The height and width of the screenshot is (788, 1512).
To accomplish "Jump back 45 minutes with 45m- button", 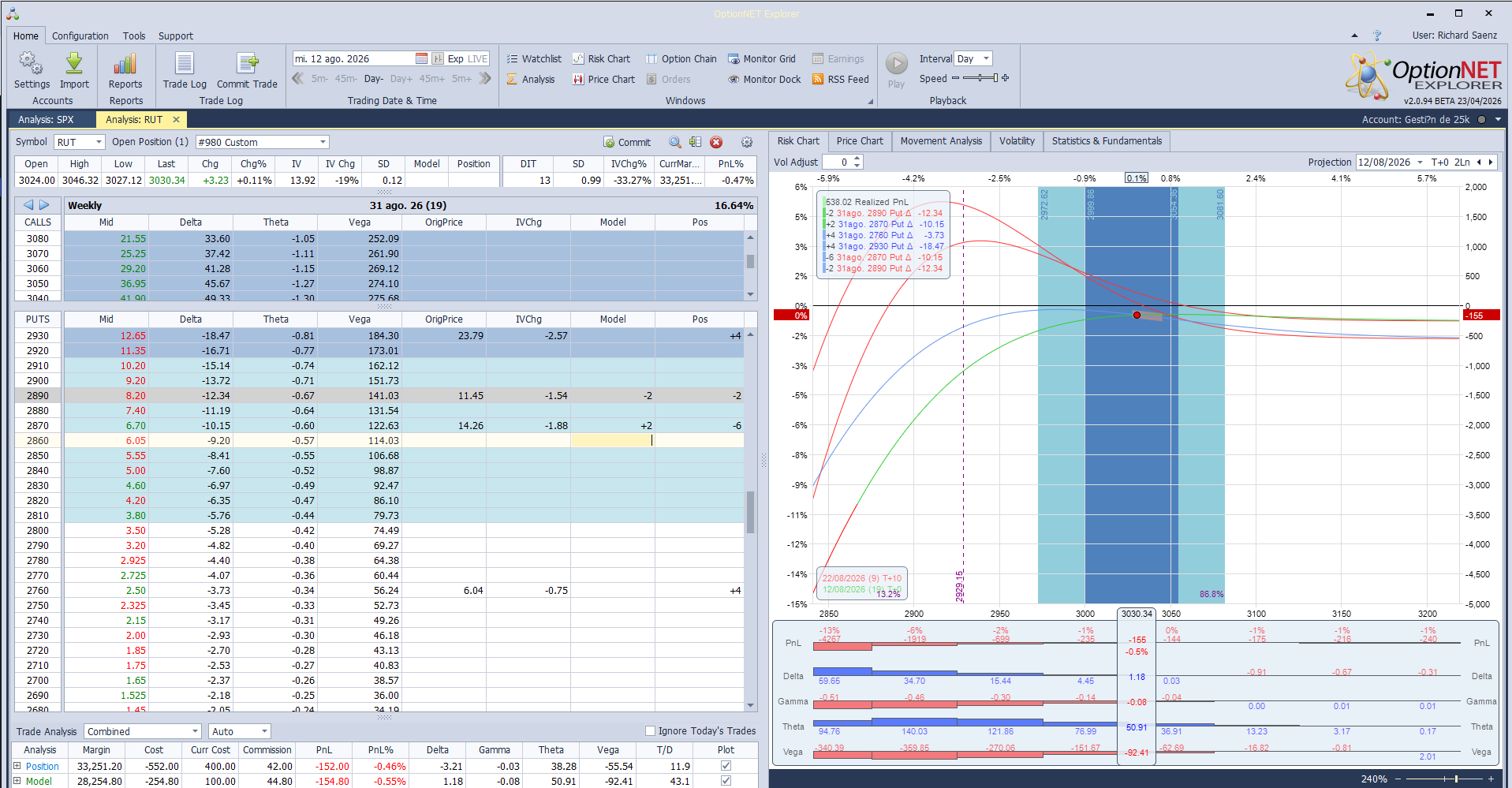I will (x=345, y=78).
